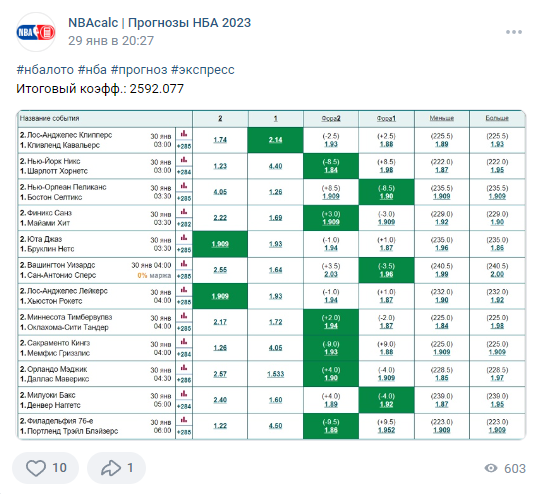Viewport: 535px width, 494px height.
Task: Expand +285 markets for Джаз–Нетс
Action: pyautogui.click(x=184, y=250)
